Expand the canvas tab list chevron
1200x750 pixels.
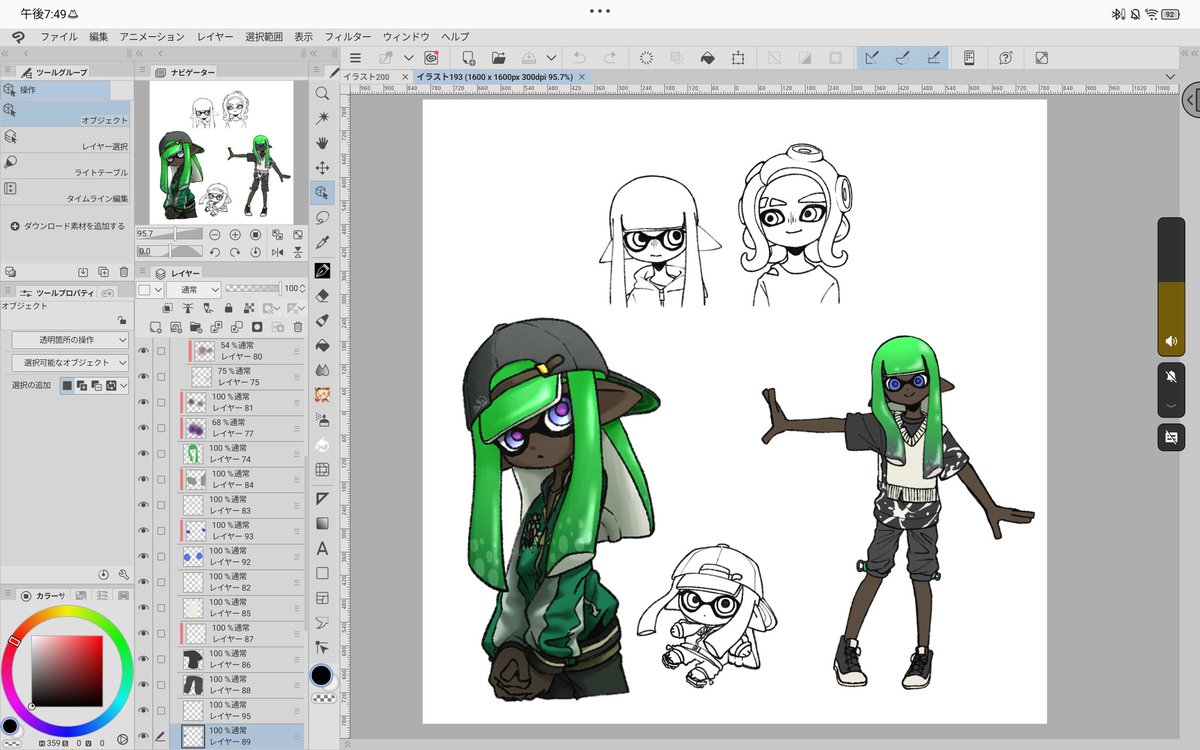[x=1170, y=77]
